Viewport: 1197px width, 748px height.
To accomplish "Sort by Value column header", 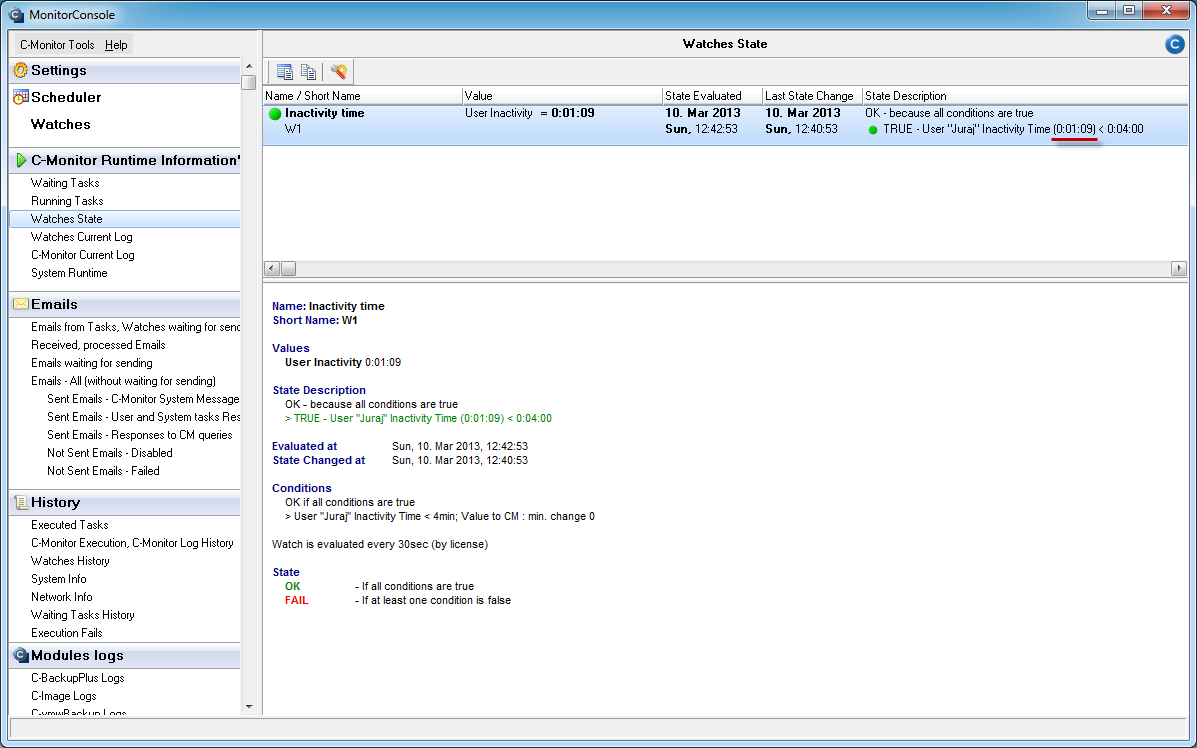I will click(x=562, y=96).
